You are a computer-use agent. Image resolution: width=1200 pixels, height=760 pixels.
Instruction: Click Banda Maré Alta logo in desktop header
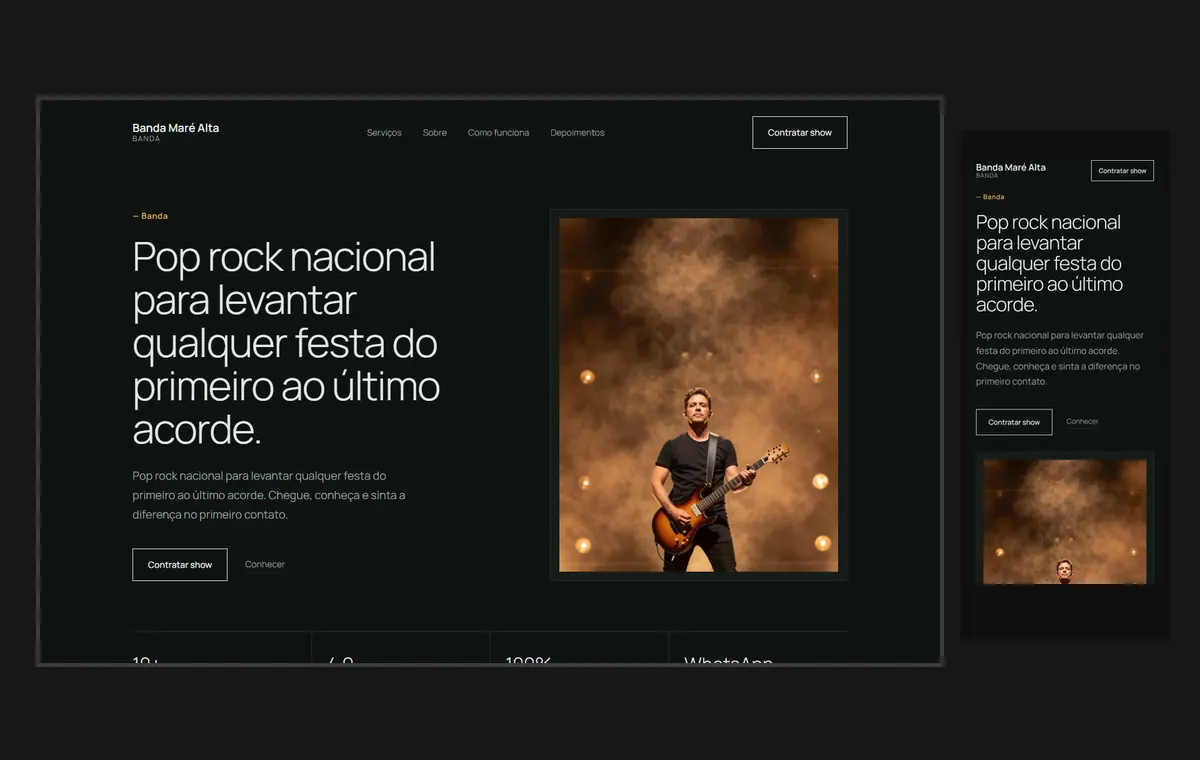coord(176,132)
